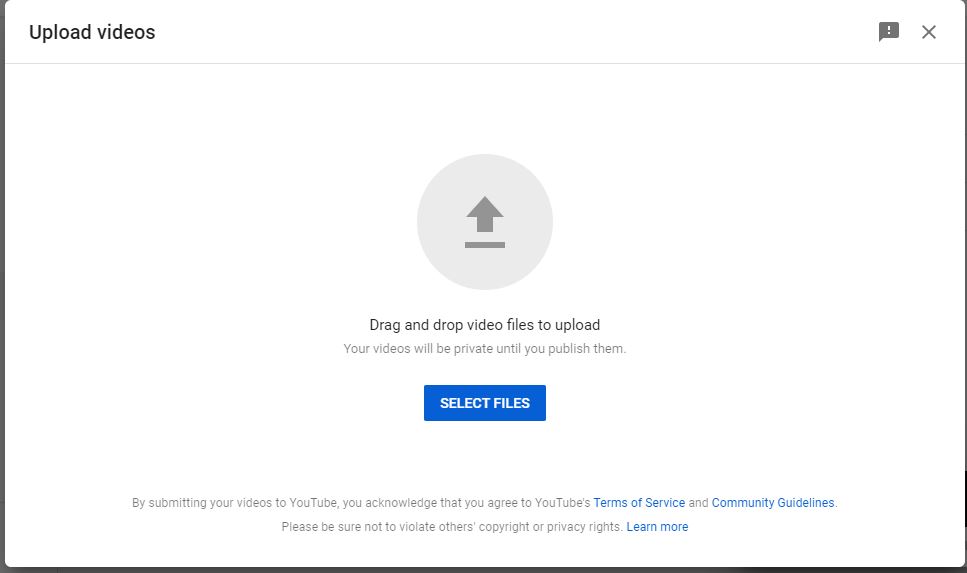
Task: Click the send feedback icon
Action: (889, 31)
